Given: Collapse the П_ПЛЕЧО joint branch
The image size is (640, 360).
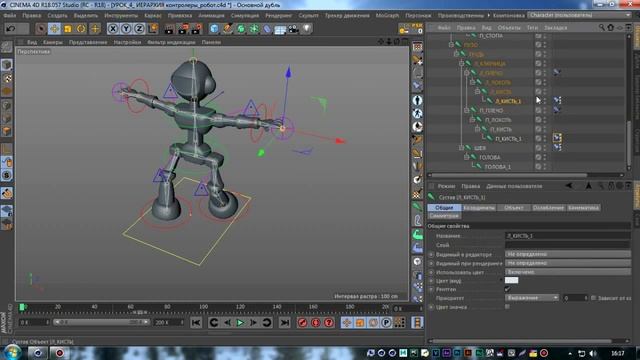Looking at the screenshot, I should click(467, 110).
